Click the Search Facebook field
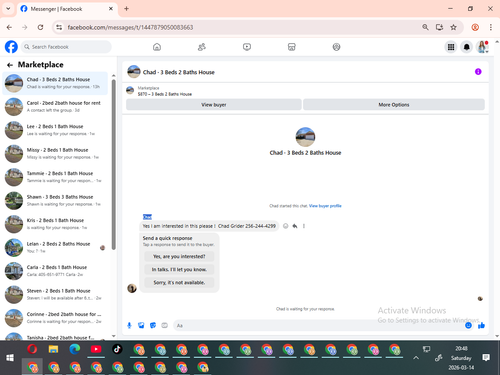This screenshot has height=375, width=500. [x=66, y=47]
